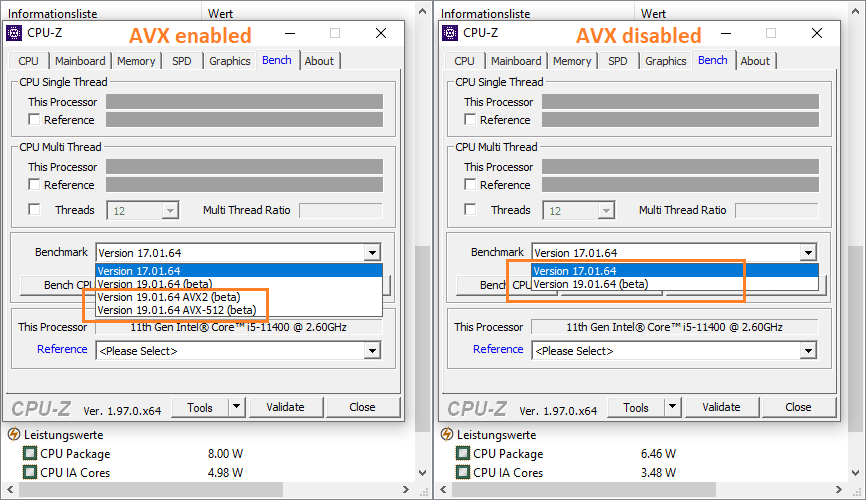
Task: Click CPU-Z app icon in left window title
Action: coord(14,33)
